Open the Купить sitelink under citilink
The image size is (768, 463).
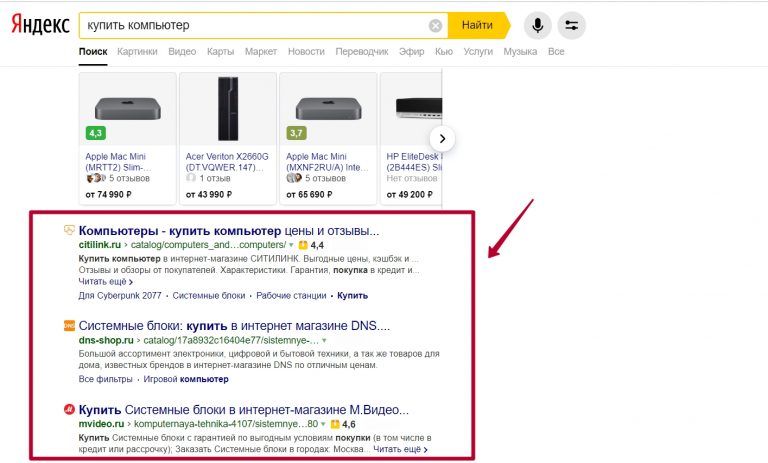(353, 295)
